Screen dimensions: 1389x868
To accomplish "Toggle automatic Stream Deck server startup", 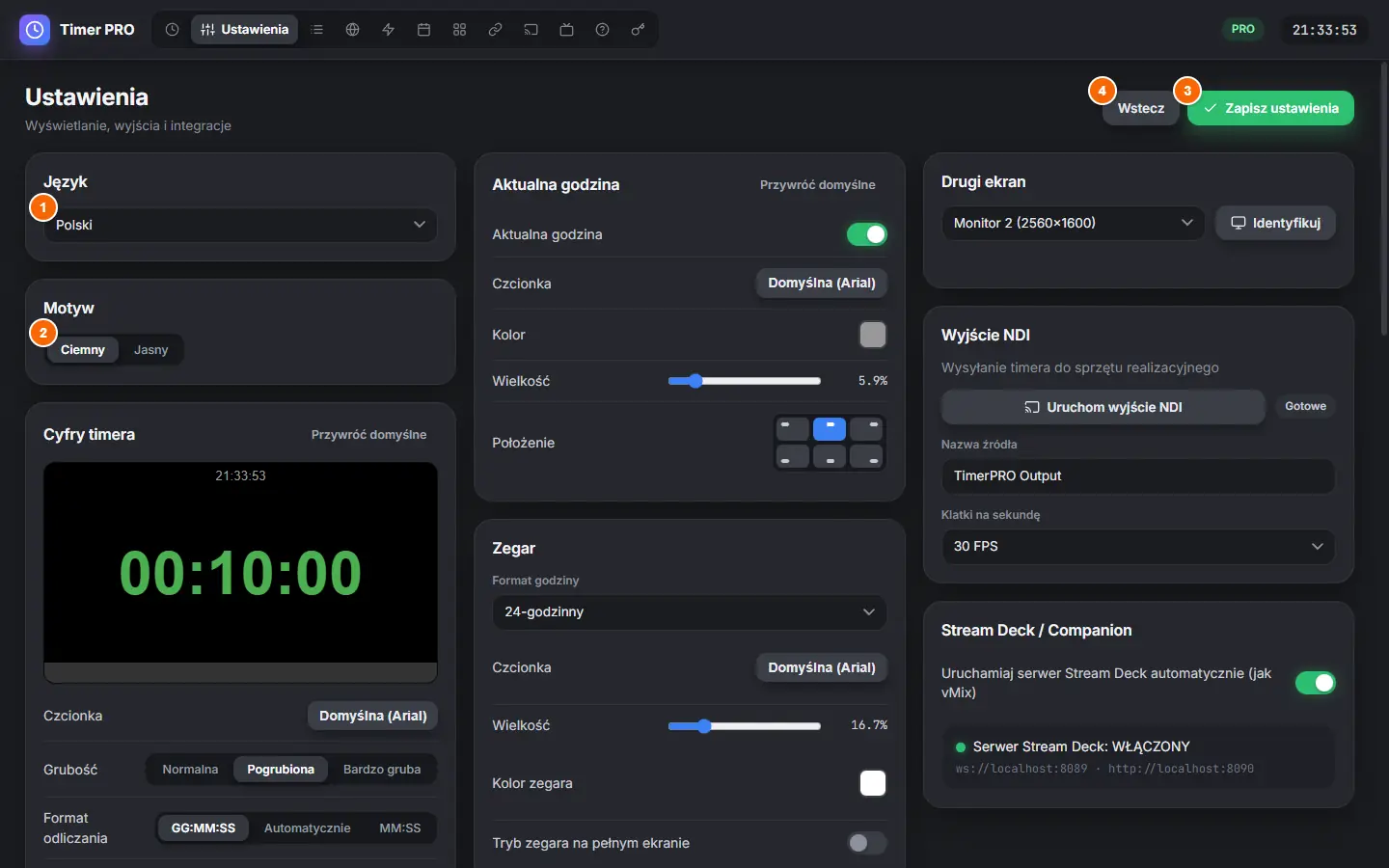I will point(1316,683).
